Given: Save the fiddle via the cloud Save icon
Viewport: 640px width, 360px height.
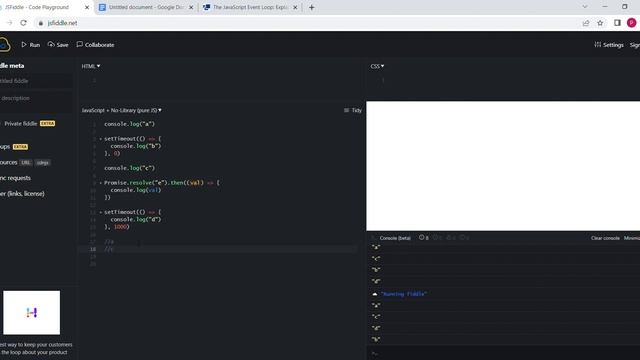Looking at the screenshot, I should [x=51, y=44].
